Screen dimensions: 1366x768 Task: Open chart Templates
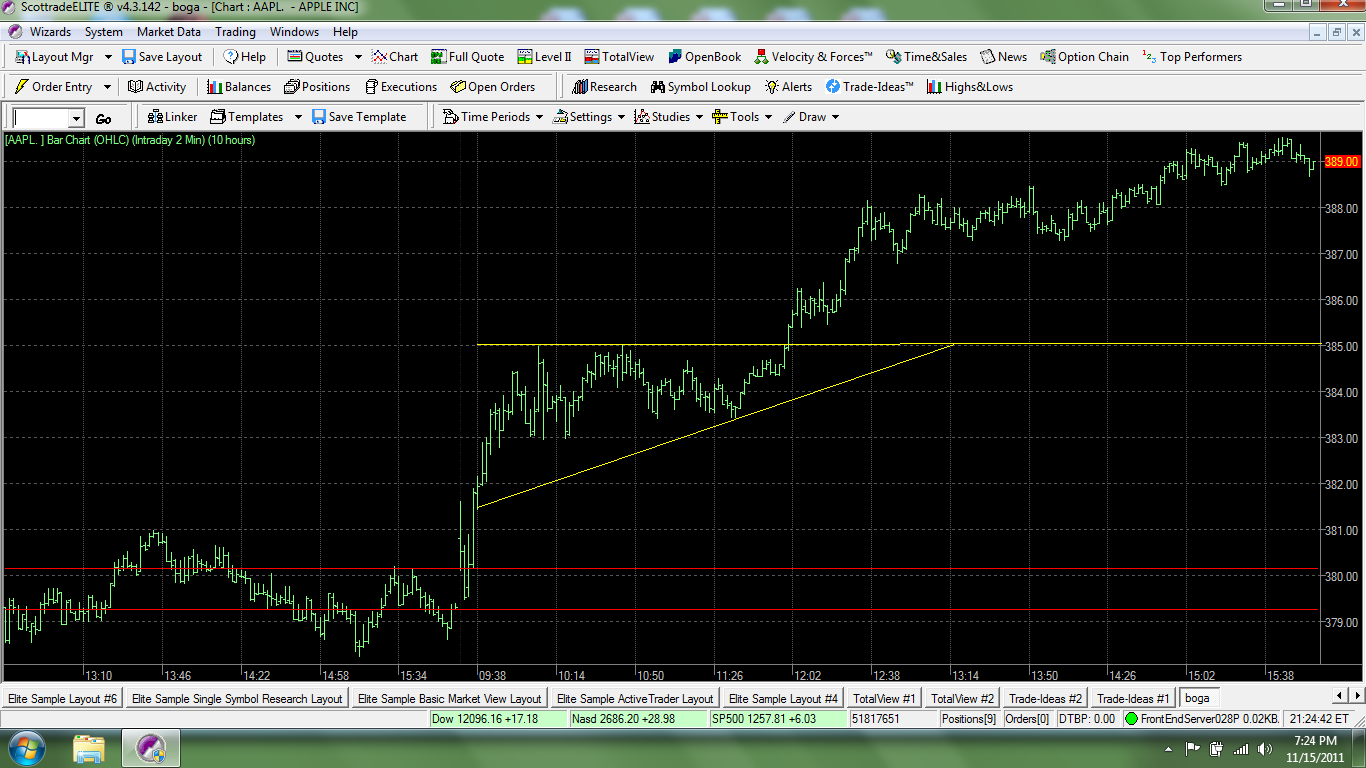click(x=246, y=117)
